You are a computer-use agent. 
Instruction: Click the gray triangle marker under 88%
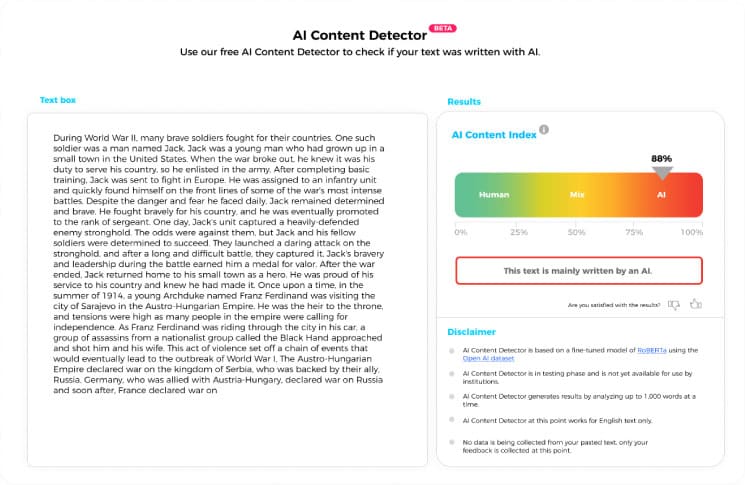click(x=662, y=173)
